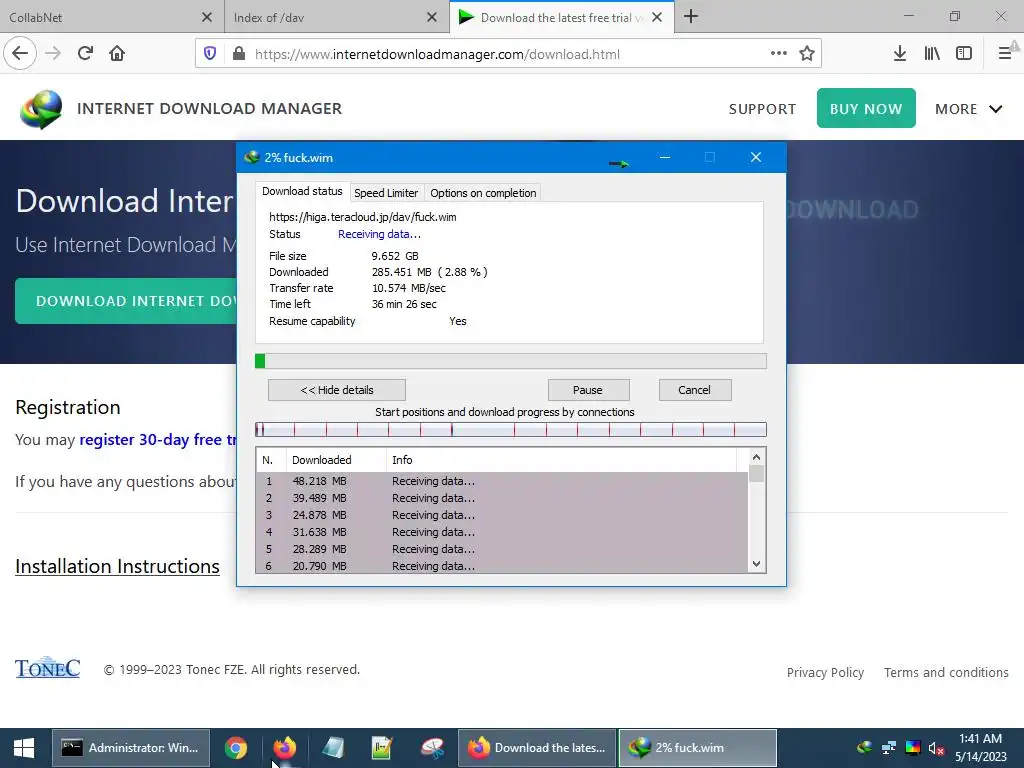Pause the fuck.wim download
This screenshot has height=768, width=1024.
click(588, 390)
